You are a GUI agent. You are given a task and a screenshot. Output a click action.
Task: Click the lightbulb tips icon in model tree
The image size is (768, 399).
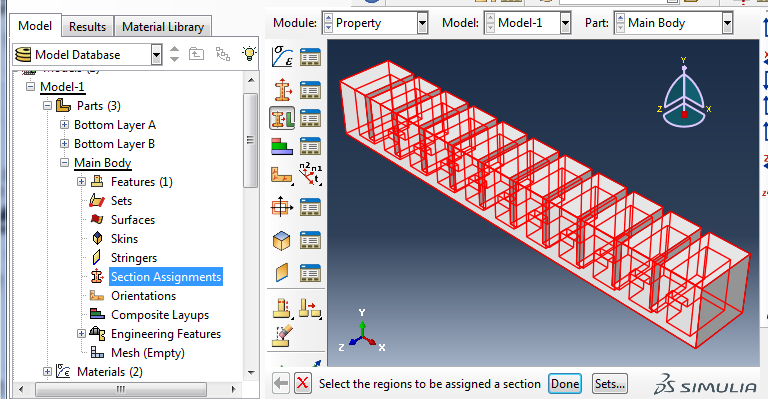(249, 54)
